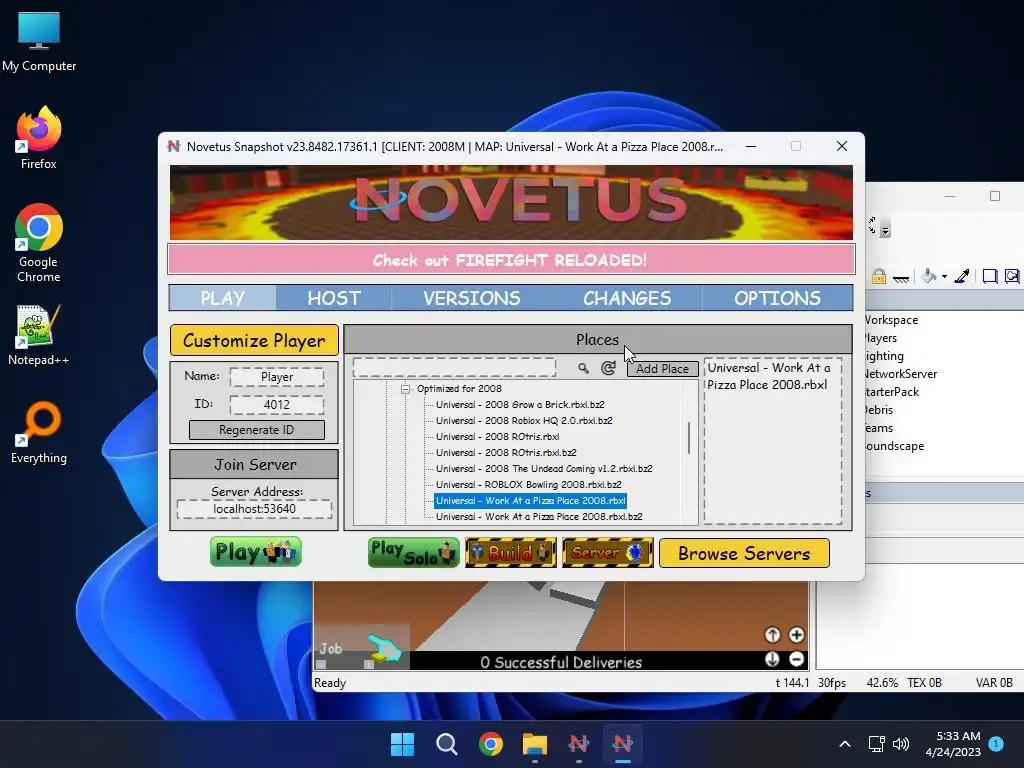Image resolution: width=1024 pixels, height=768 pixels.
Task: Click the anchor tool icon in studio toolbar
Action: click(x=901, y=278)
